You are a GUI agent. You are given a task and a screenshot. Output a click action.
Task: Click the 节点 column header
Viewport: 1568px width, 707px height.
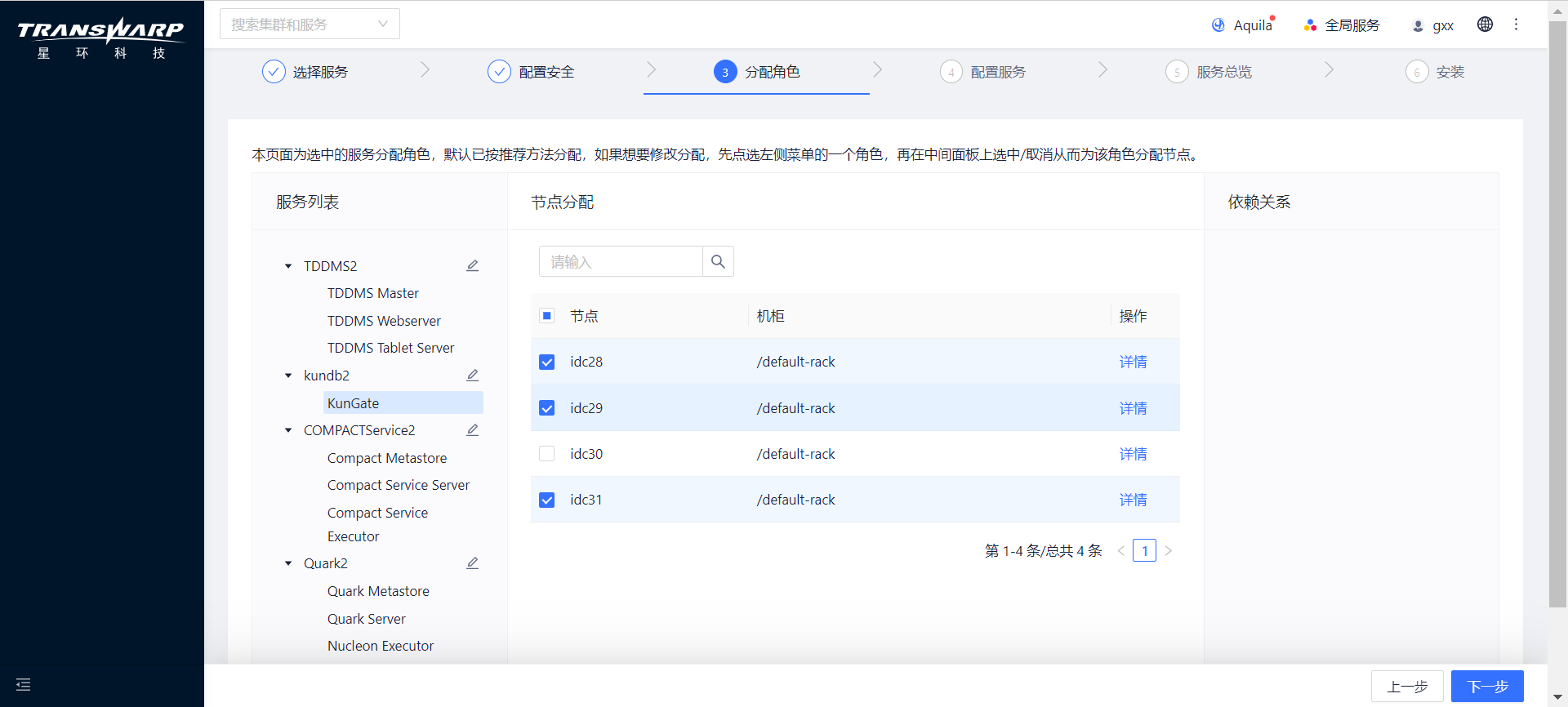tap(584, 316)
